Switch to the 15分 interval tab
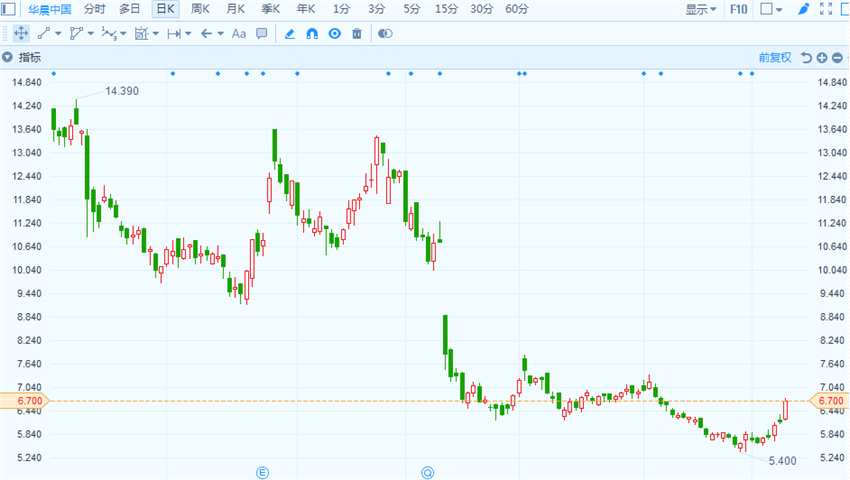 click(446, 9)
